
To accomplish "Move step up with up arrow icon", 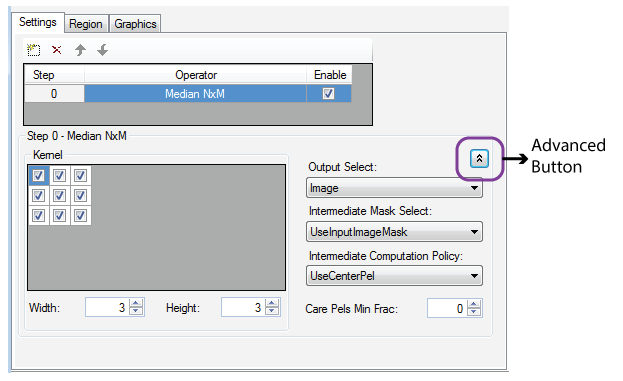I will [x=80, y=50].
